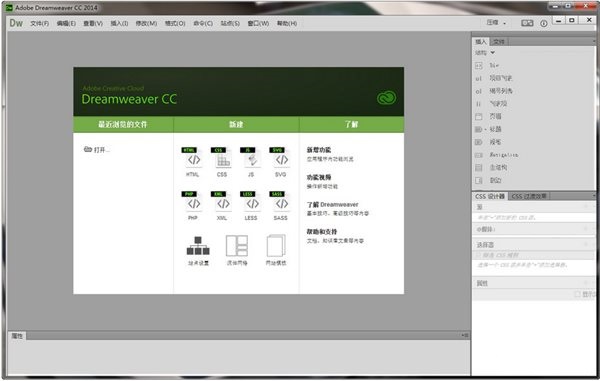The width and height of the screenshot is (600, 381).
Task: Open the 帮助(H) menu
Action: [287, 23]
